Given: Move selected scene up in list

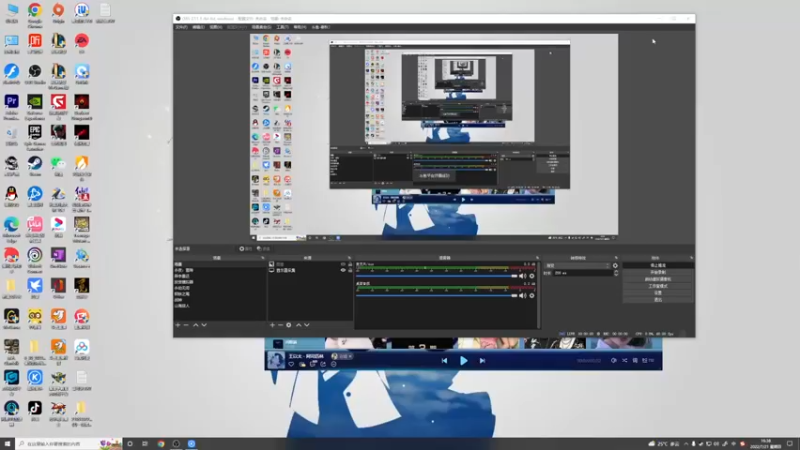Looking at the screenshot, I should click(195, 324).
